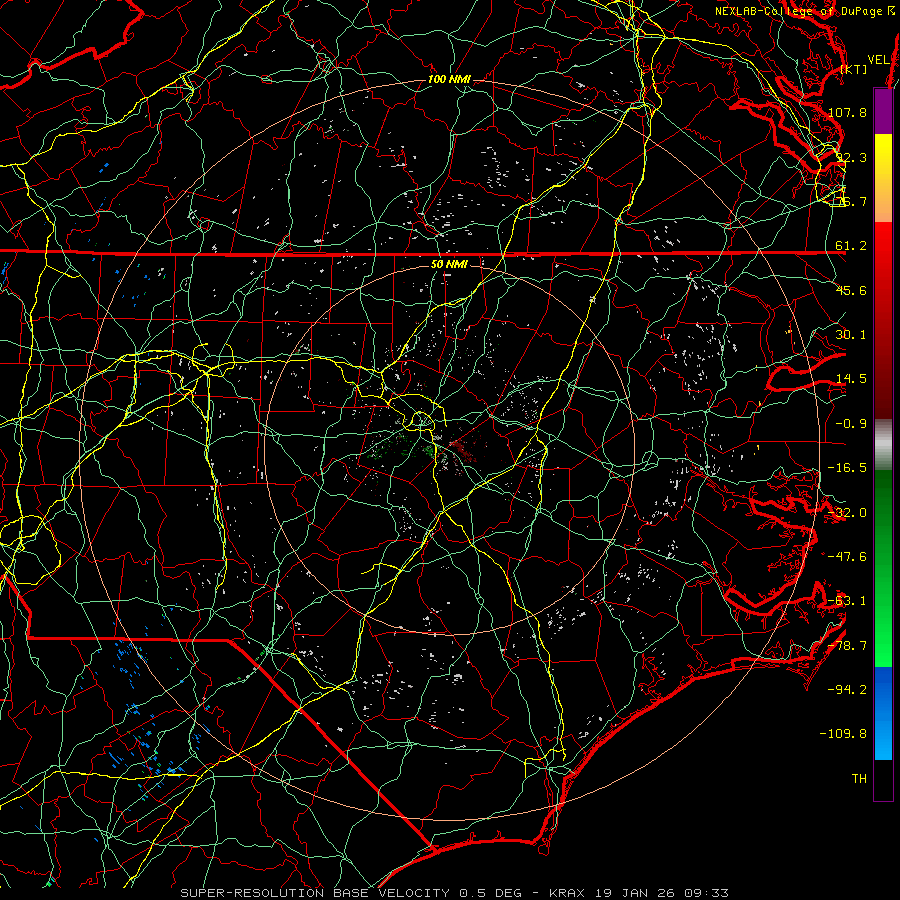Click the -47.6 scale value

(x=848, y=557)
